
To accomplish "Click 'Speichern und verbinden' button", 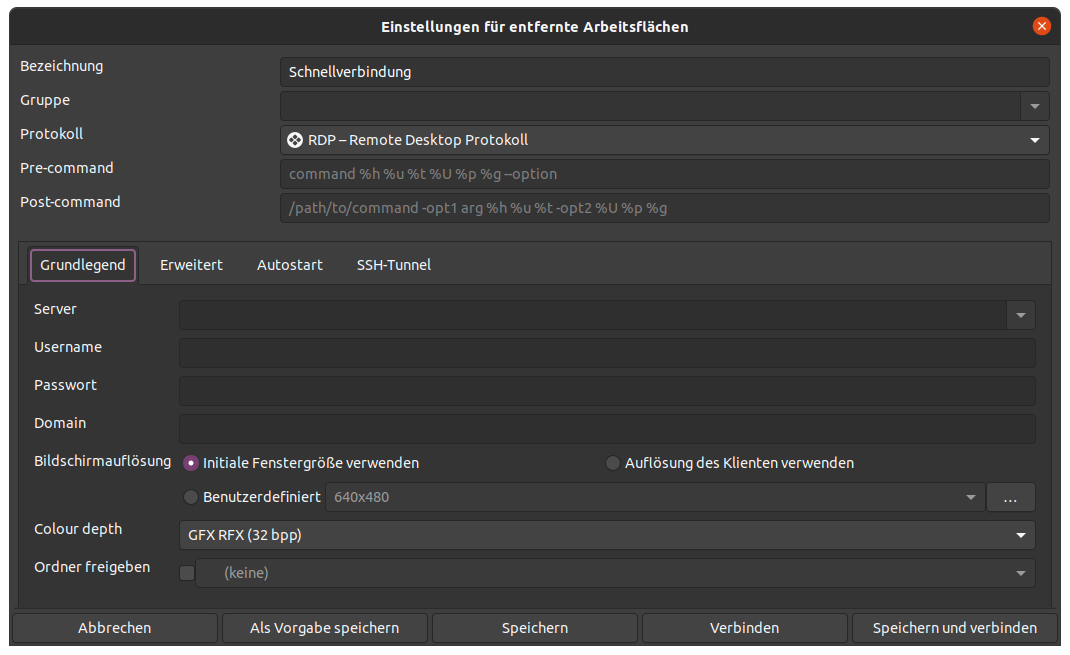I will click(x=955, y=628).
